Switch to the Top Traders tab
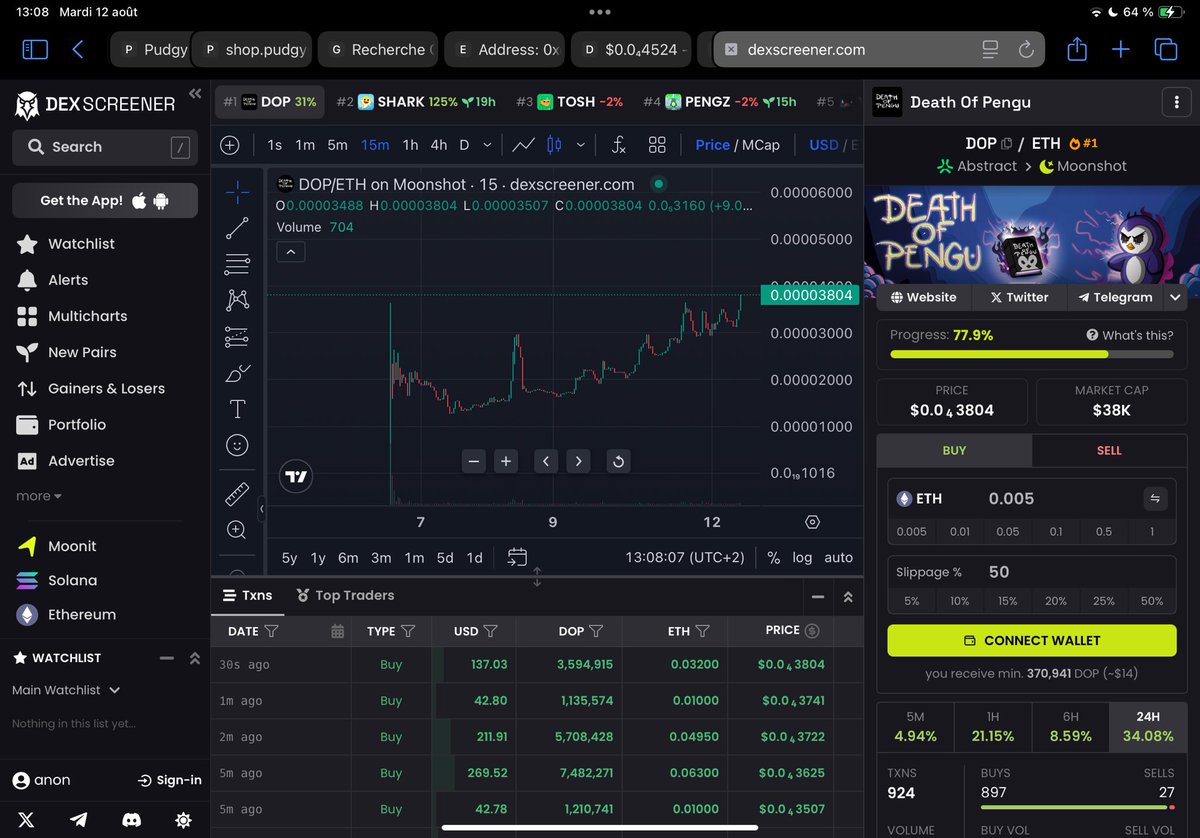Viewport: 1200px width, 838px height. (345, 595)
